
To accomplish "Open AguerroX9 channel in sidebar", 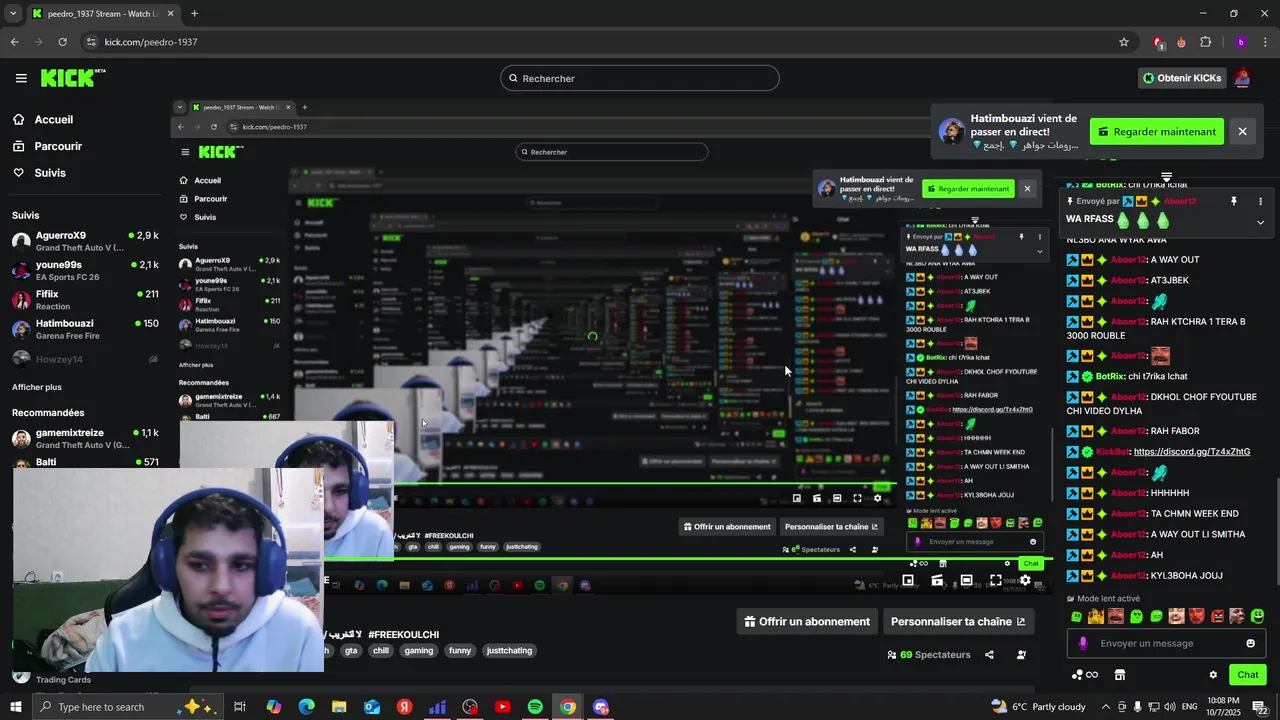I will [85, 241].
